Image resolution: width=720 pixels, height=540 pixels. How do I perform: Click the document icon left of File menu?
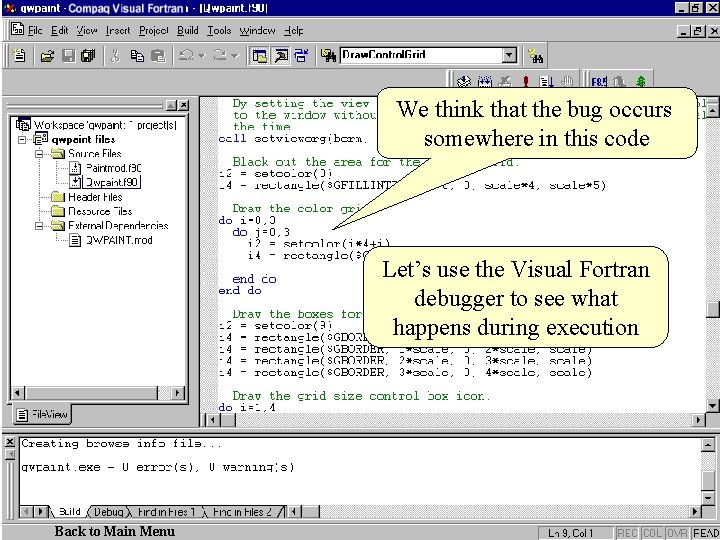point(17,29)
